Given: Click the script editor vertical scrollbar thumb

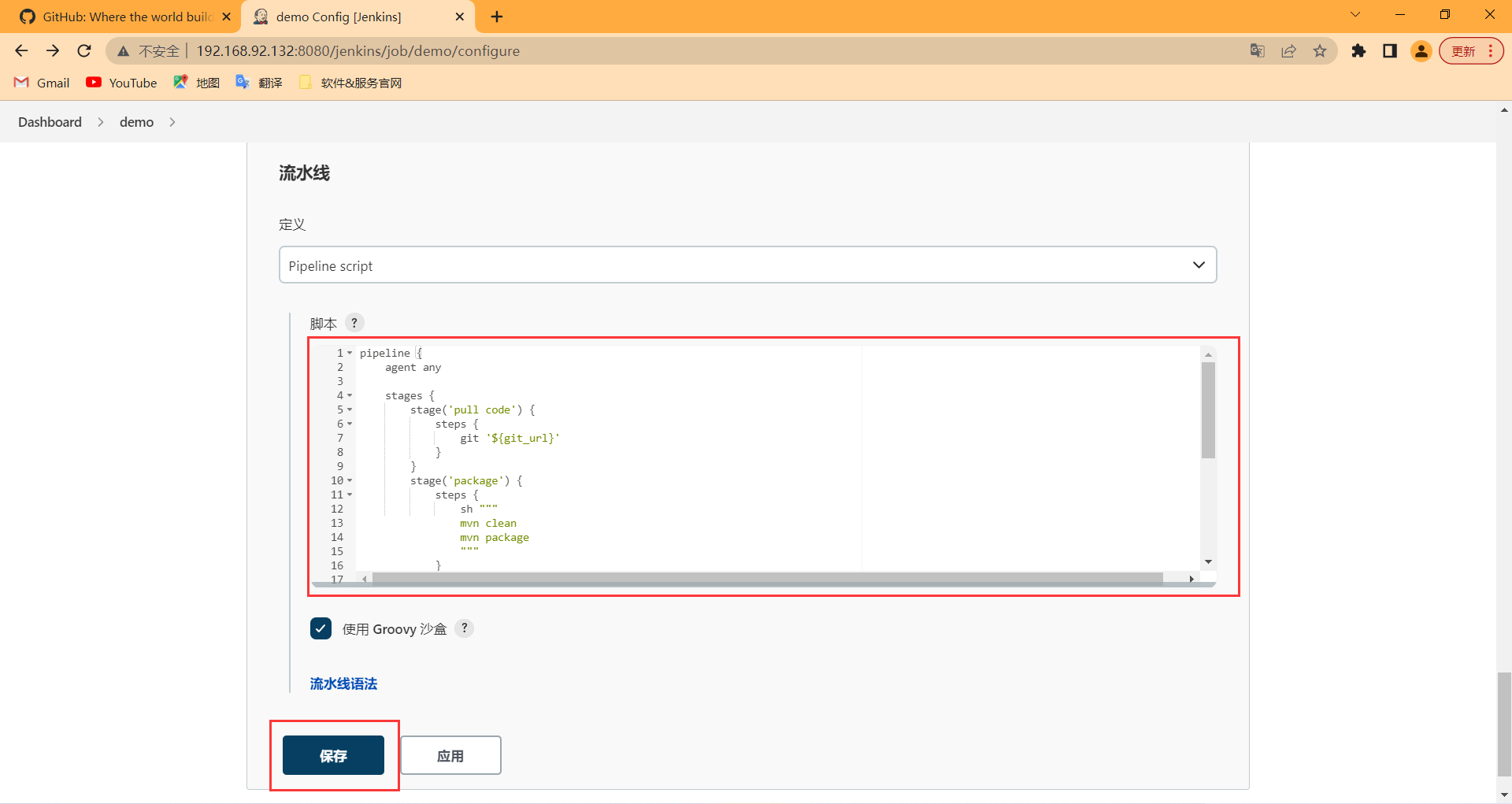Looking at the screenshot, I should 1208,410.
